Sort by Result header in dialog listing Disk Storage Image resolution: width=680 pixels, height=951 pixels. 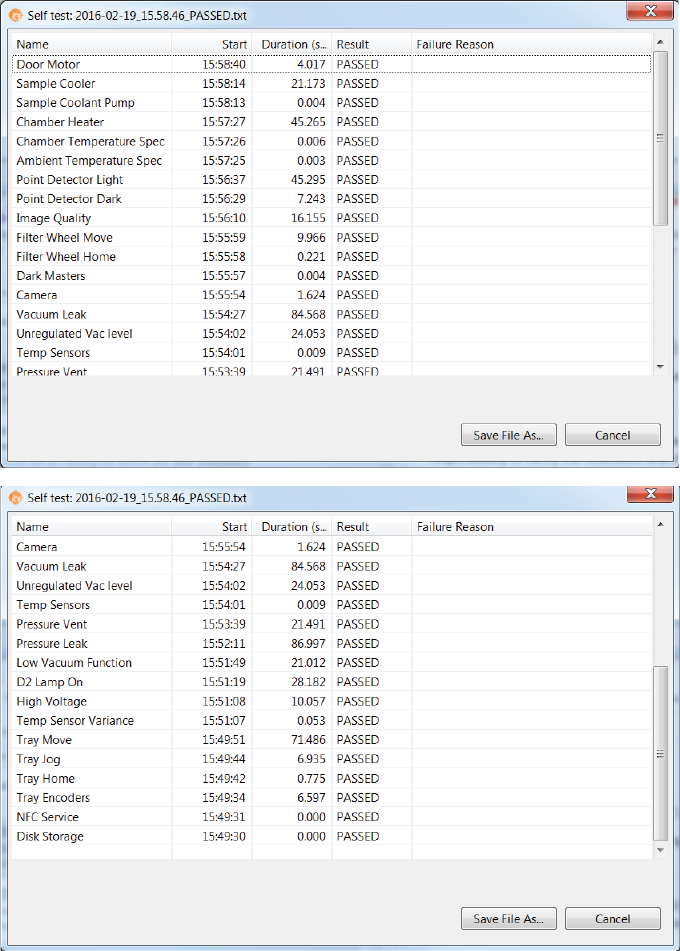point(372,526)
